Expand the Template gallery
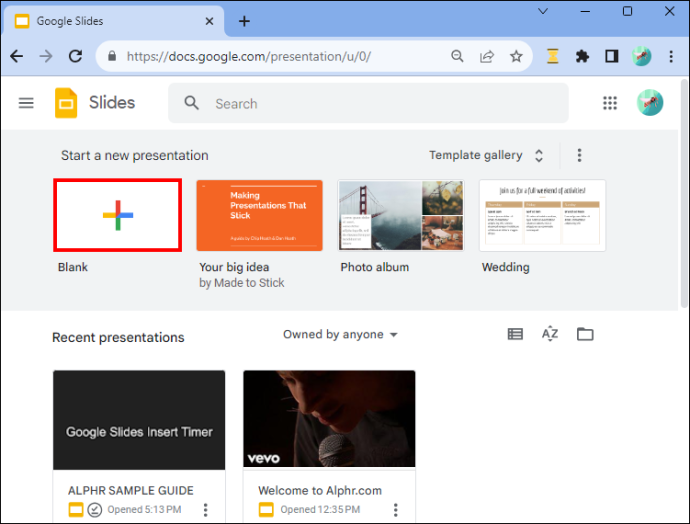690x524 pixels. tap(486, 155)
